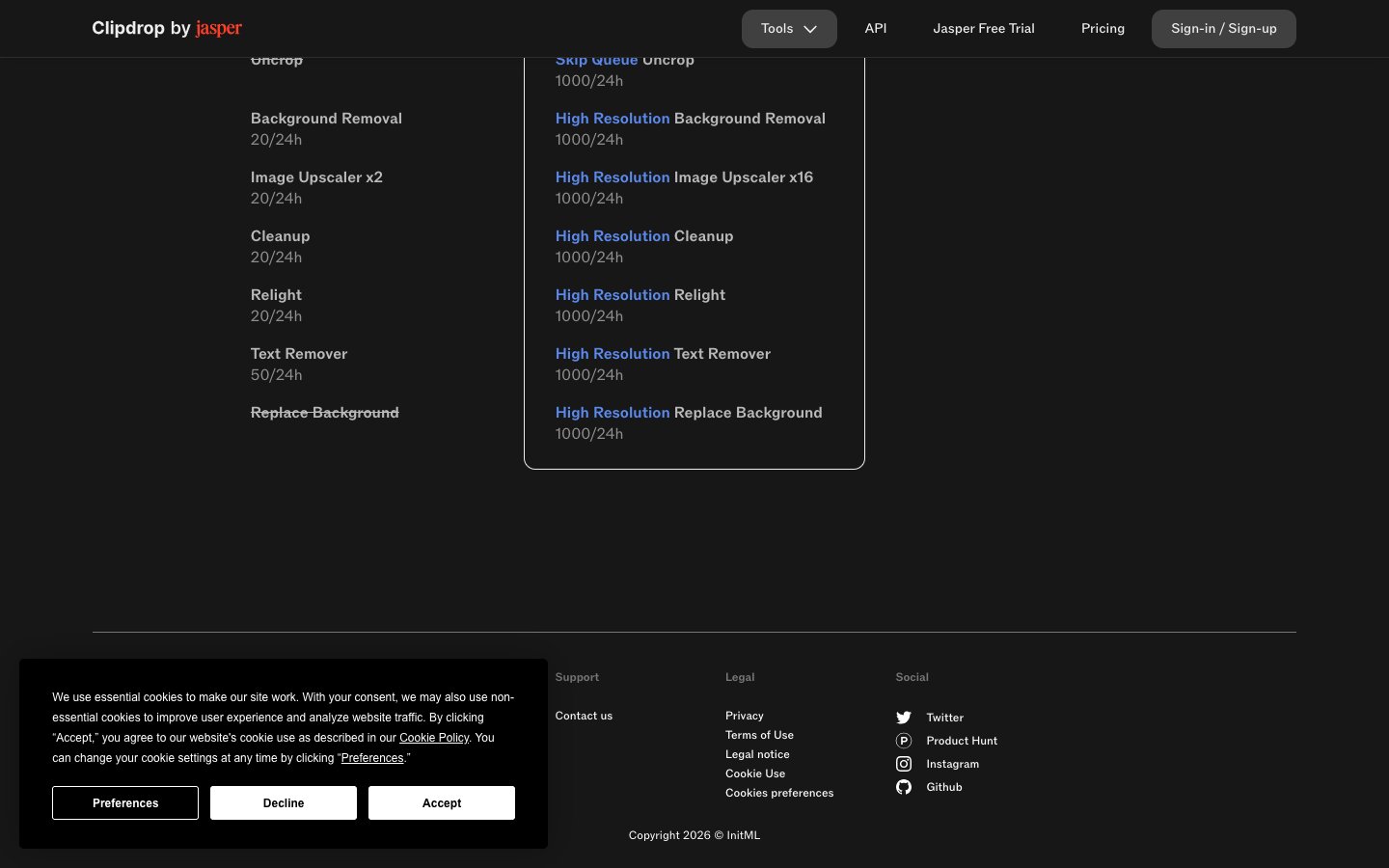1389x868 pixels.
Task: Click the Sign-in / Sign-up button
Action: [x=1223, y=29]
